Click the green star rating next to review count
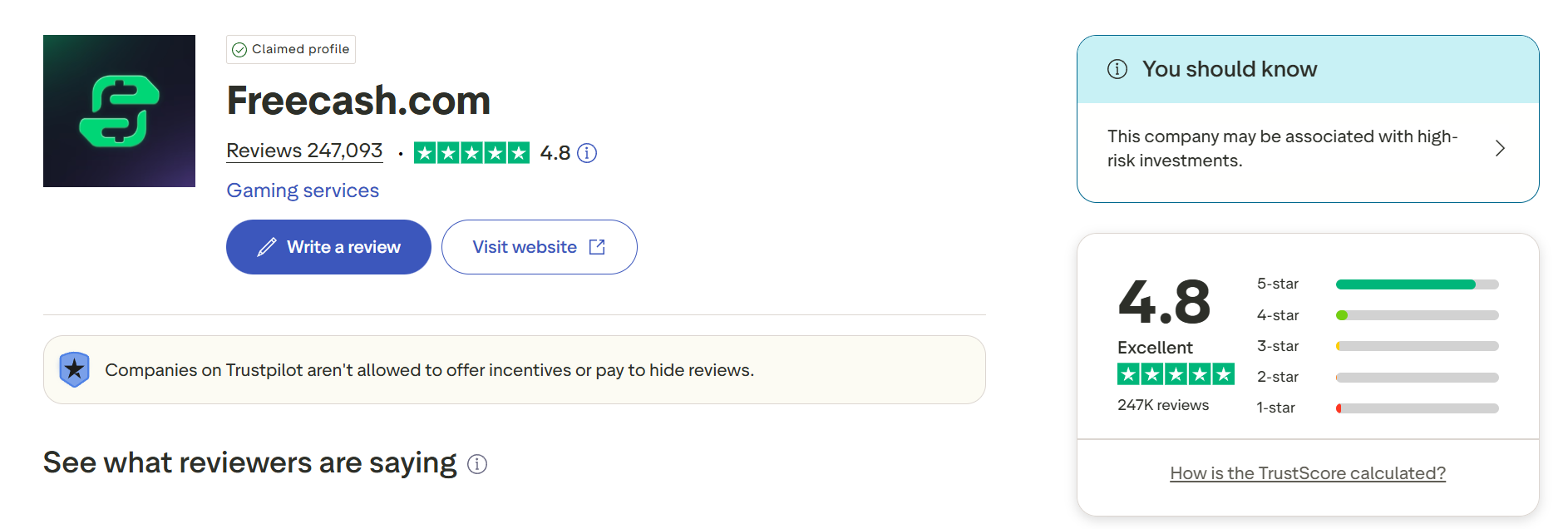Image resolution: width=1568 pixels, height=529 pixels. [471, 153]
